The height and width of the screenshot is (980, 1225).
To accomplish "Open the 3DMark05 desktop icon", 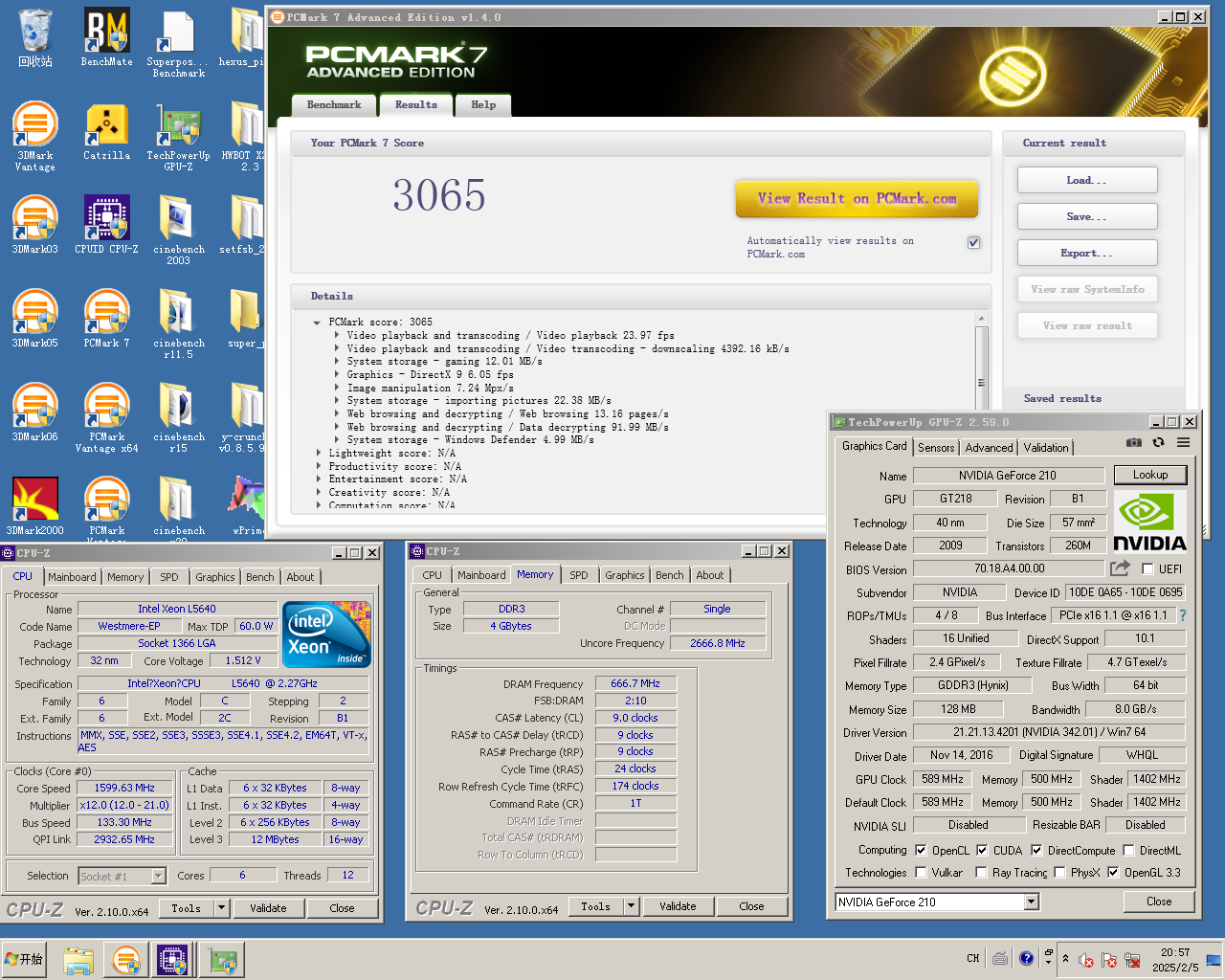I will click(35, 319).
